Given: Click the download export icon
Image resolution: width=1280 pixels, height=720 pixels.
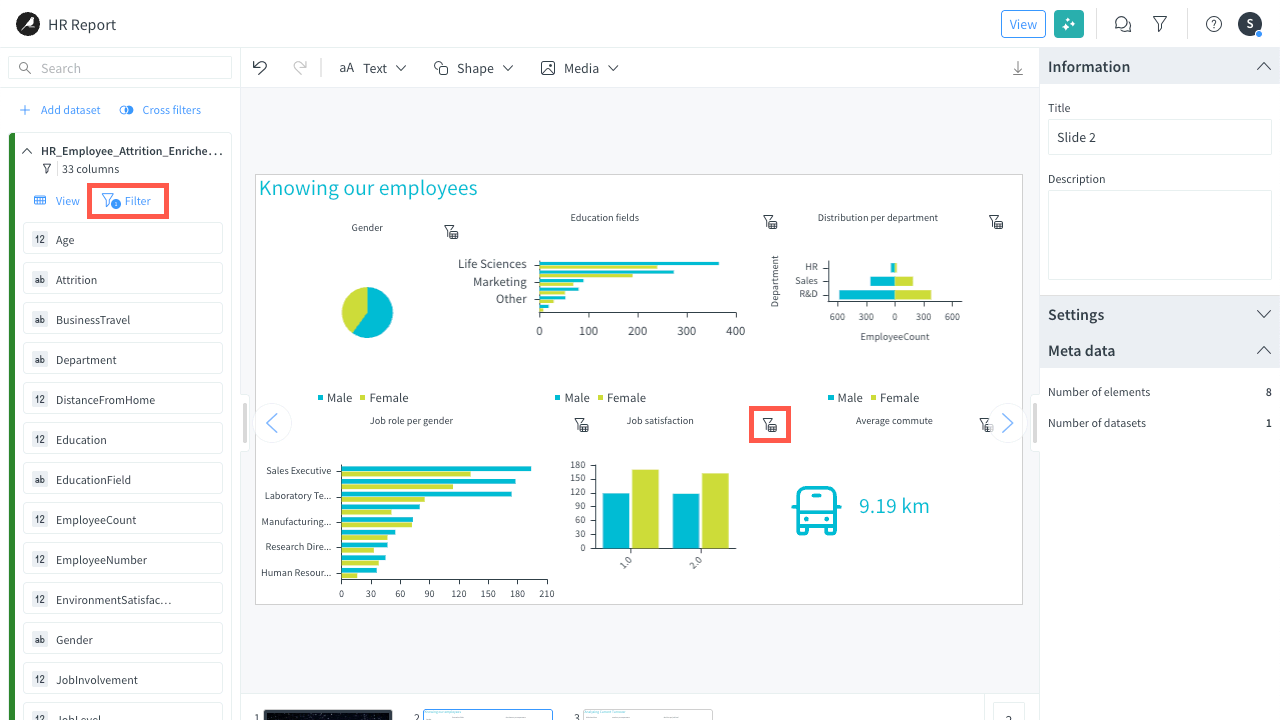Looking at the screenshot, I should click(1018, 68).
